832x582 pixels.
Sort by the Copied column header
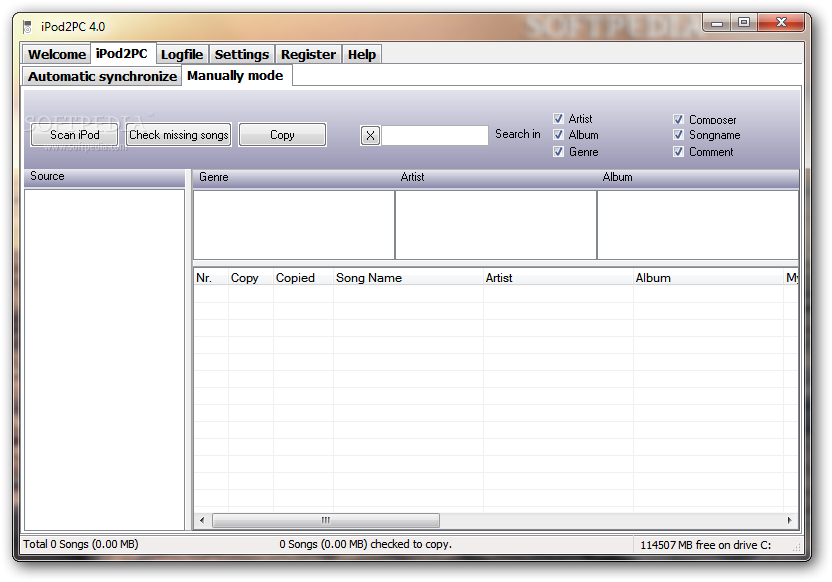[303, 277]
